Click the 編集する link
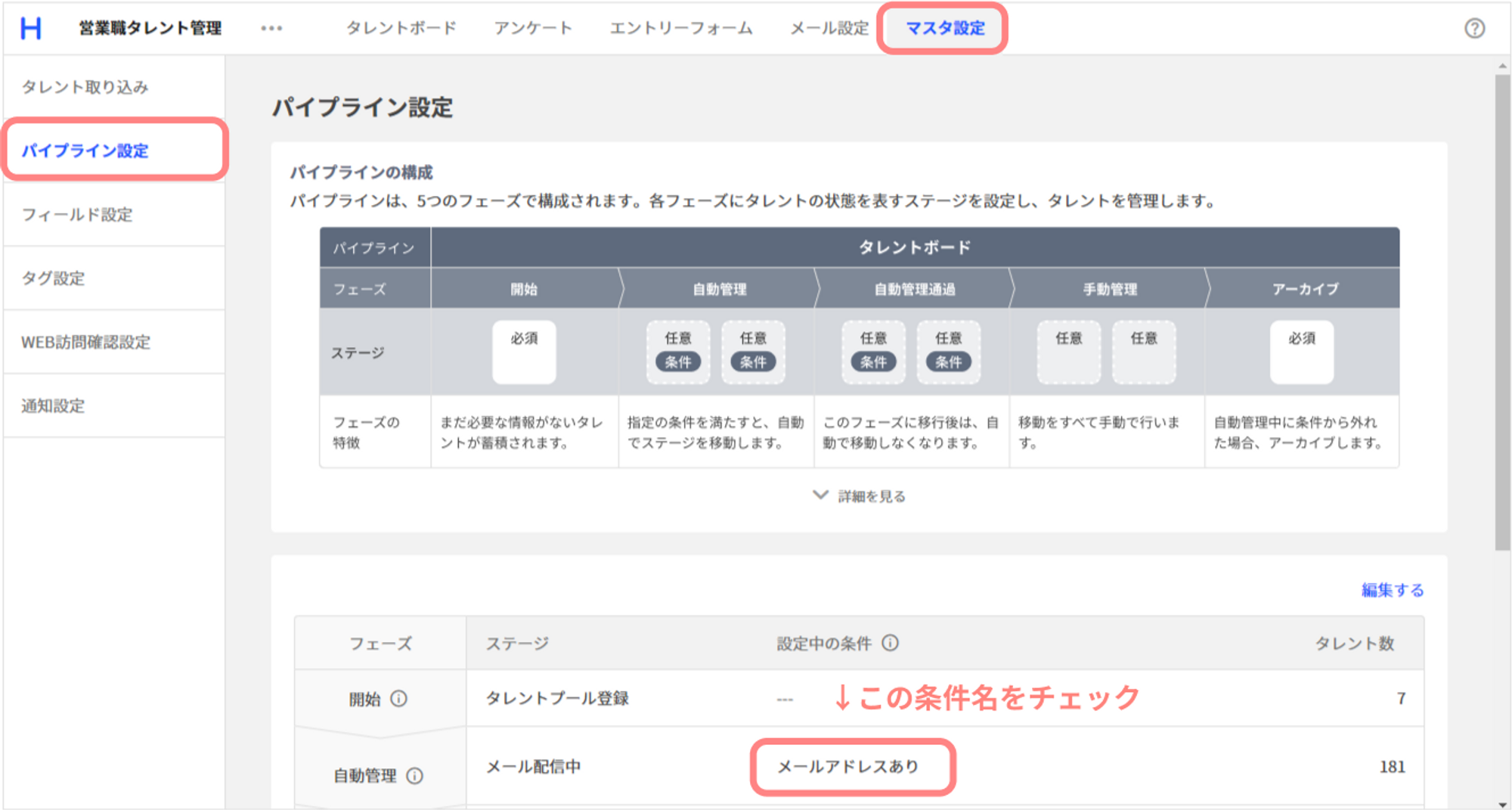 tap(1393, 590)
